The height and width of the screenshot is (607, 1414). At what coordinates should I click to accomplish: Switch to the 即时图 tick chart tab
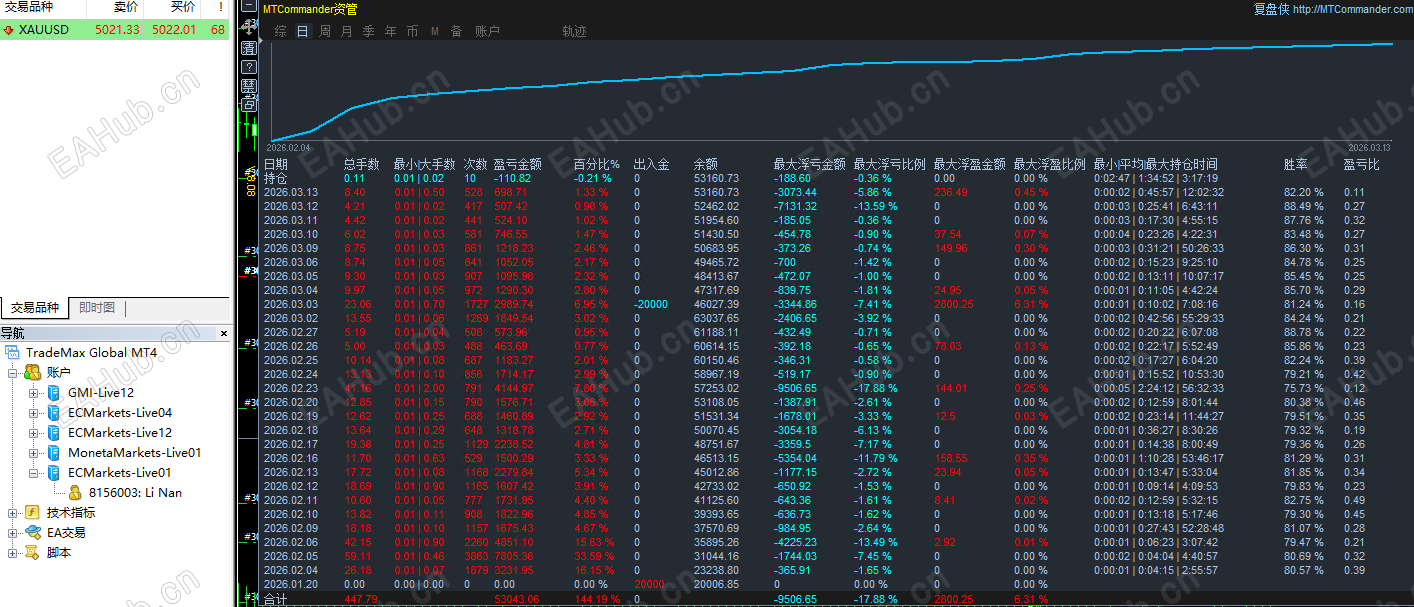(97, 308)
